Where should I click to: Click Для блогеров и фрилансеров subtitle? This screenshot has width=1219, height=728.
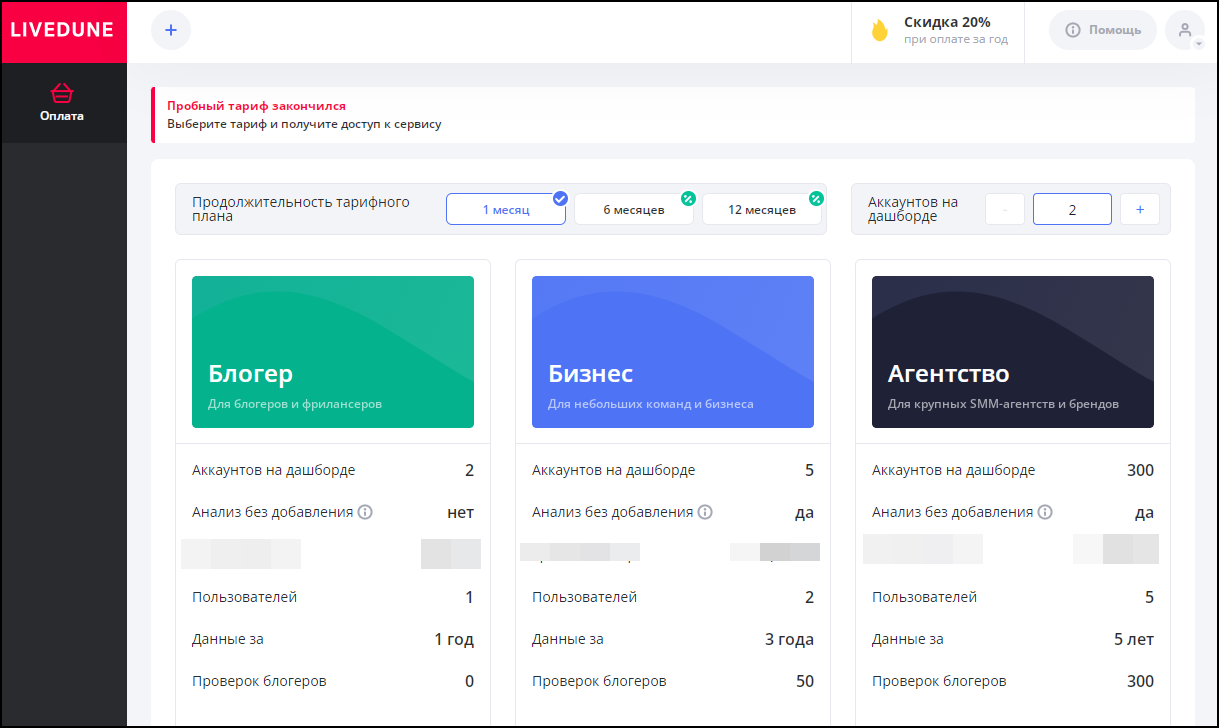[x=295, y=404]
